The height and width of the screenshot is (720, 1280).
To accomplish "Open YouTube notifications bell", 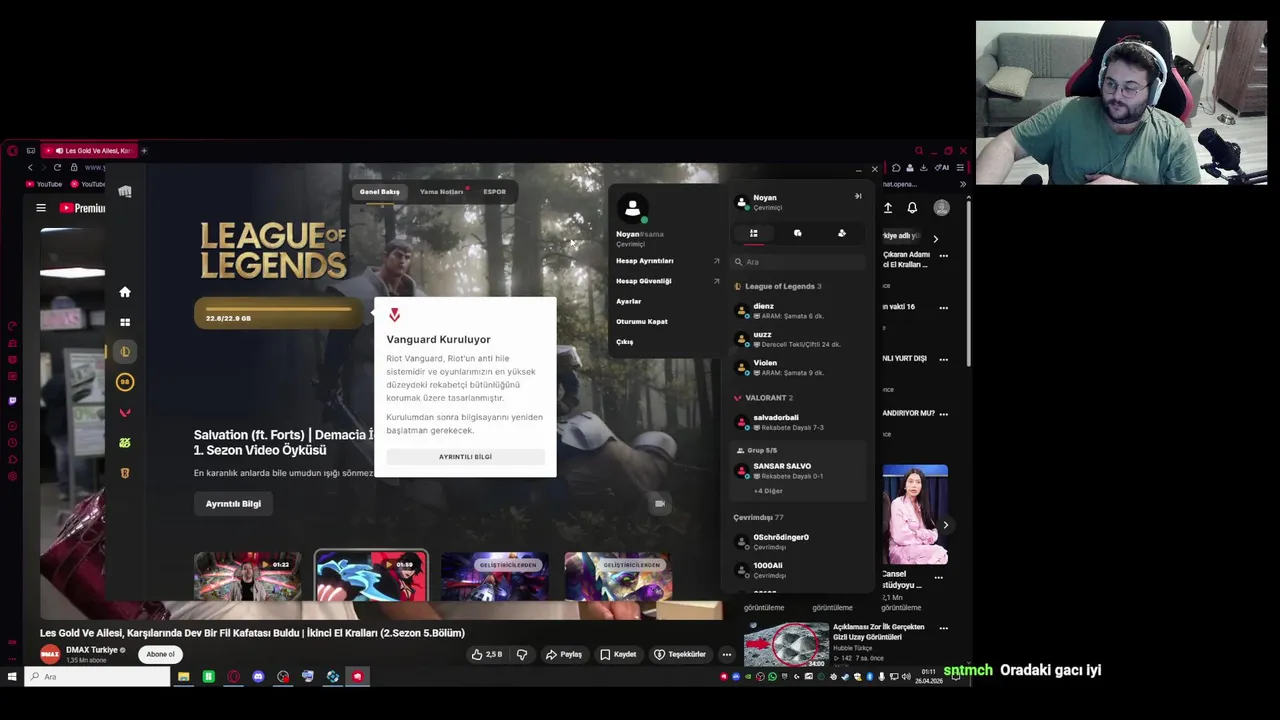I will tap(912, 208).
